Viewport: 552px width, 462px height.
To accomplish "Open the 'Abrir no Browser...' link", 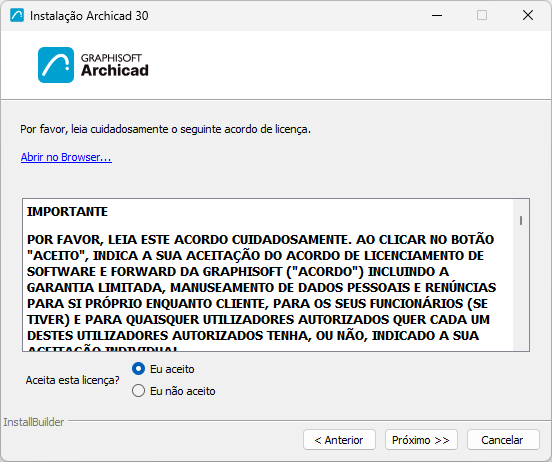I will (66, 157).
